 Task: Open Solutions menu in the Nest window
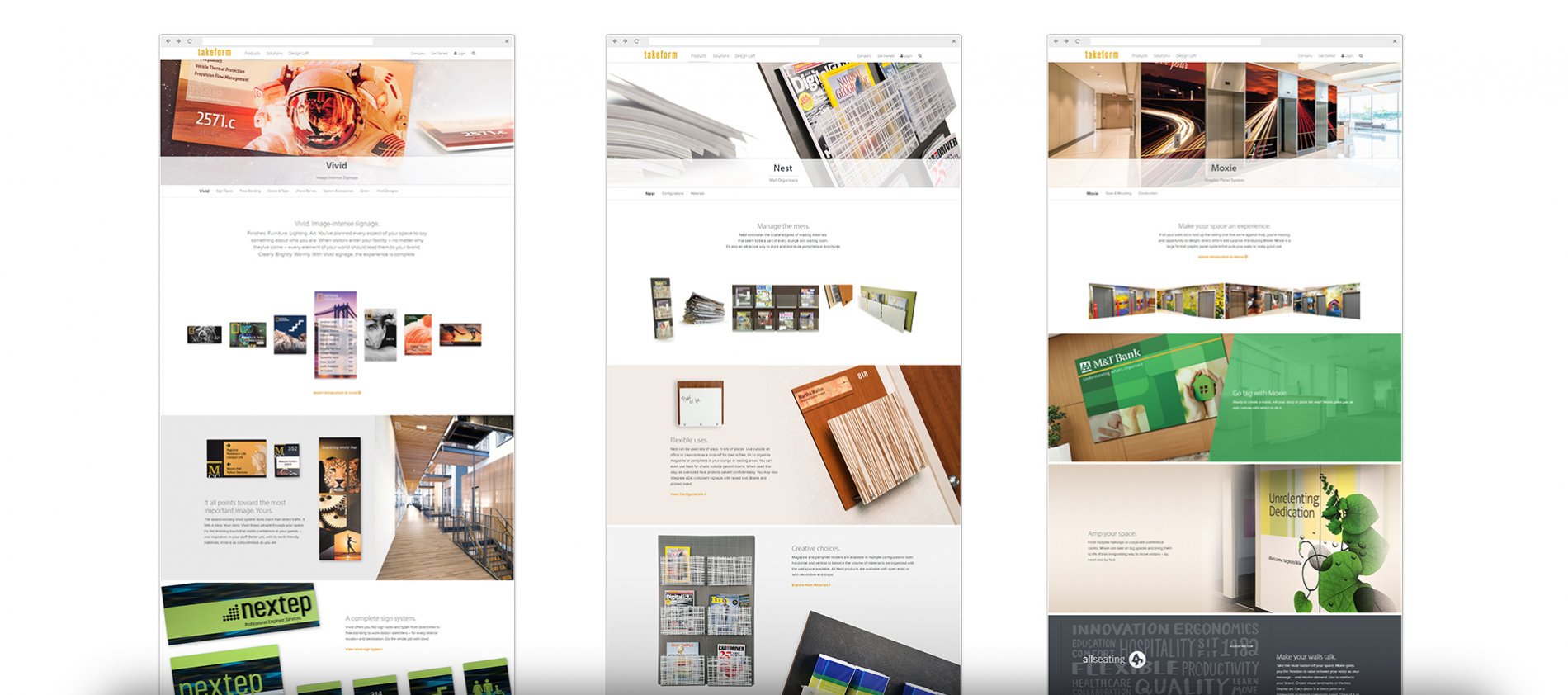721,56
